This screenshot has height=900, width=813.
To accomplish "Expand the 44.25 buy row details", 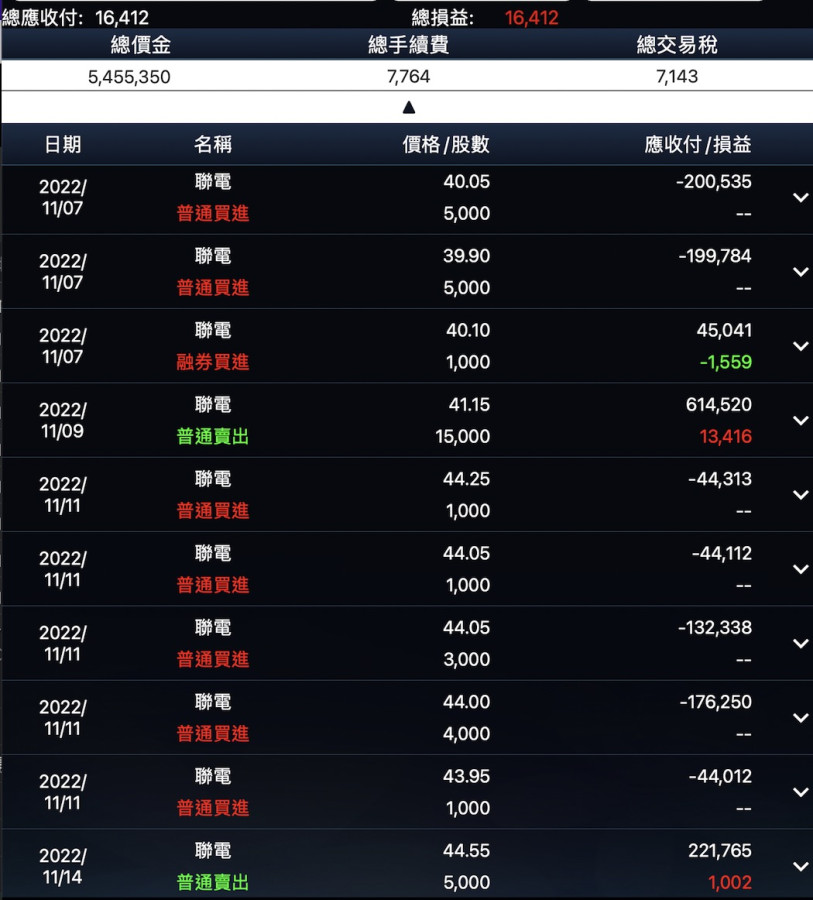I will (800, 494).
